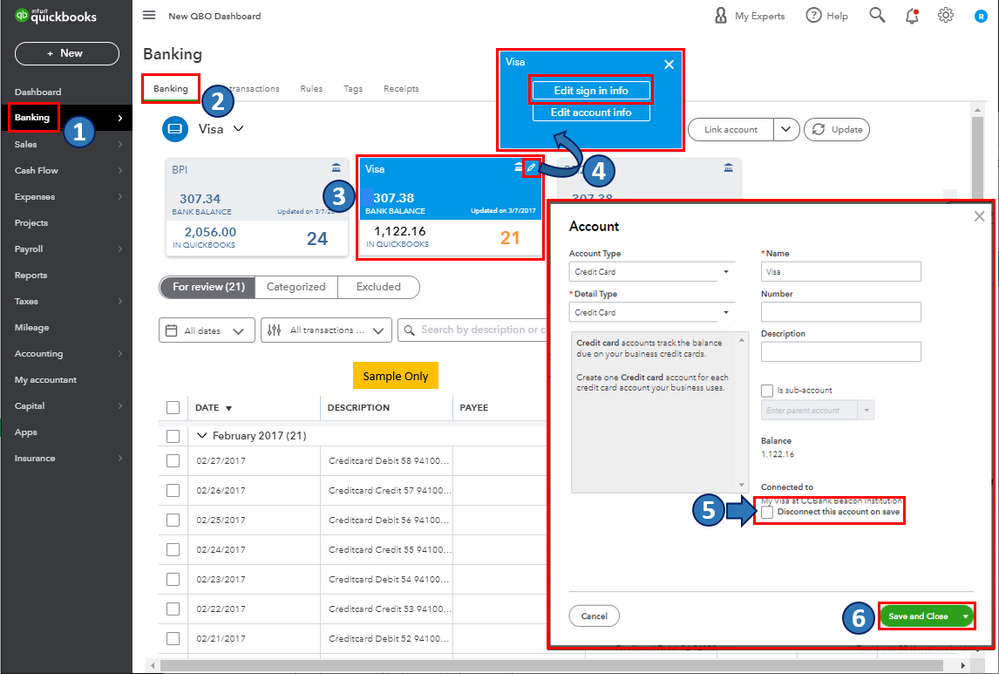The image size is (999, 674).
Task: Open the Link account dropdown arrow
Action: click(786, 129)
